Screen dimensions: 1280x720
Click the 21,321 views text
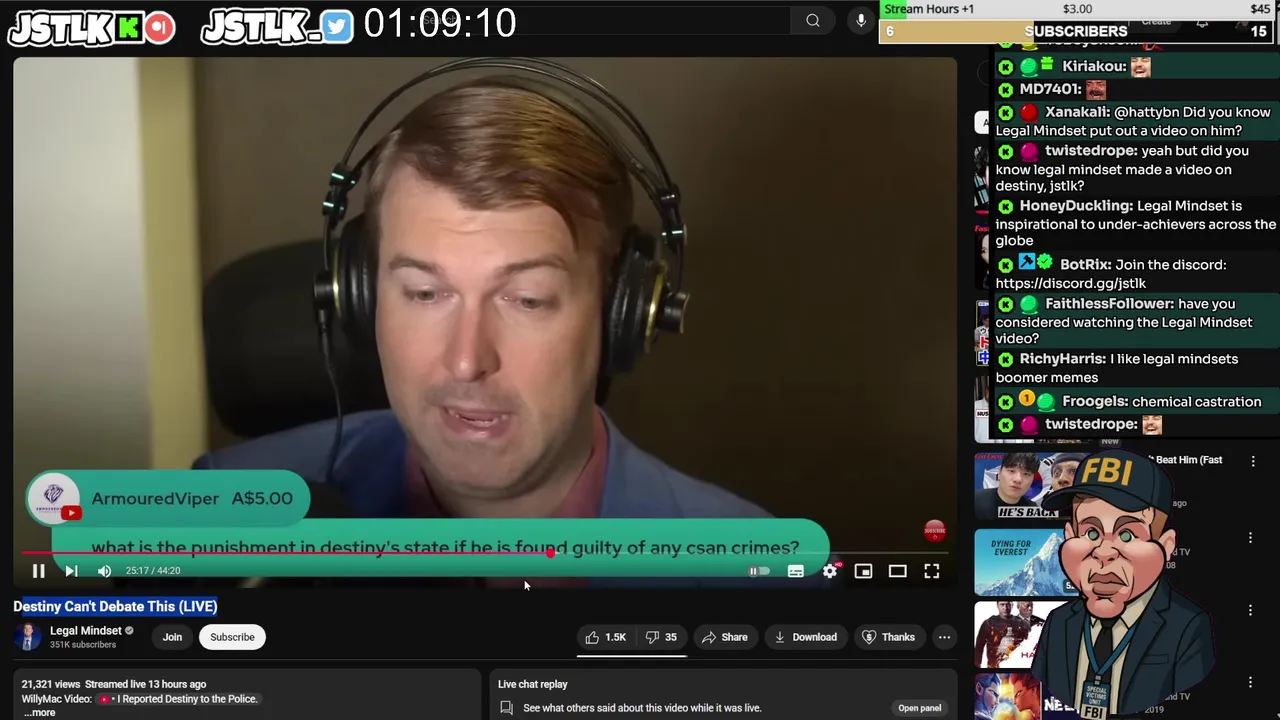[51, 684]
